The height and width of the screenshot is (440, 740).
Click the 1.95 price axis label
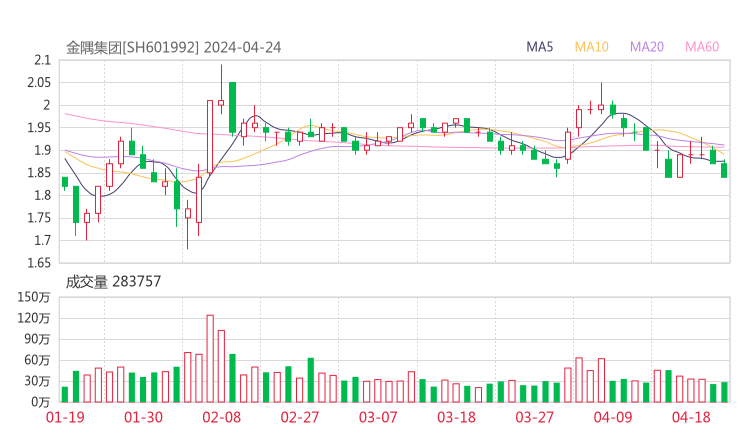(x=39, y=127)
